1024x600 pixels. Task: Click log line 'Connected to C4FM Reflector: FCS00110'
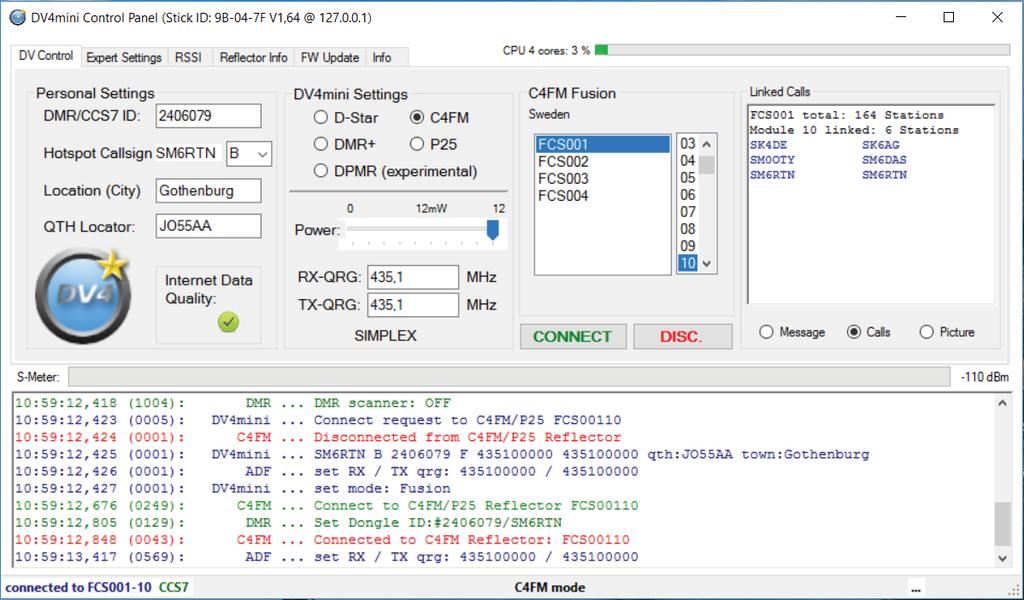pos(472,539)
